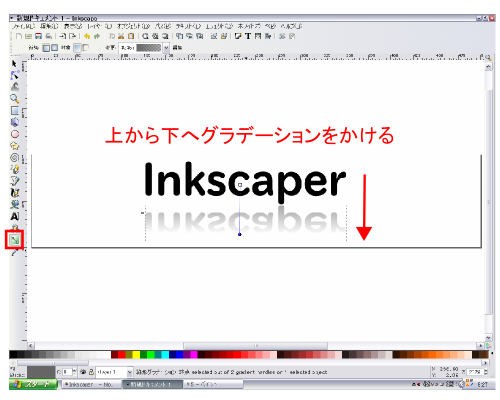Select the Pencil freehand tool
500x400 pixels.
coord(15,169)
